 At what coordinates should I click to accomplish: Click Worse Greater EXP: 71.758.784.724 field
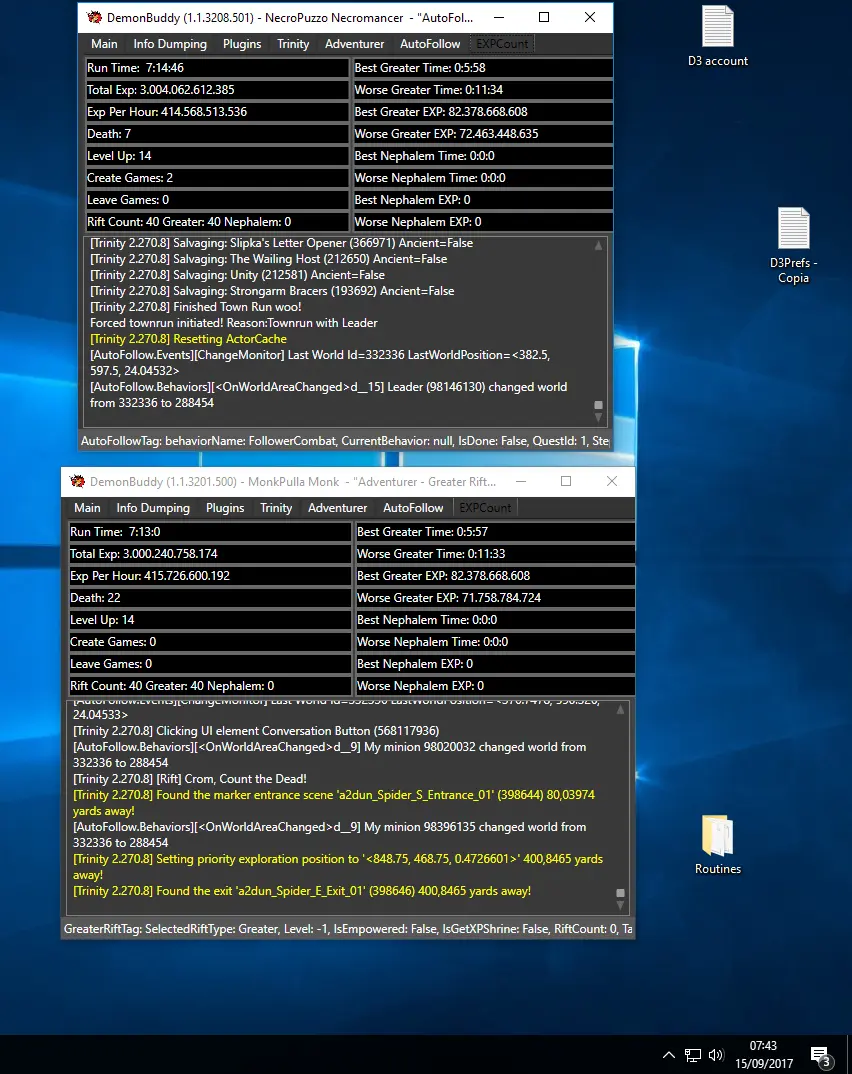[494, 597]
